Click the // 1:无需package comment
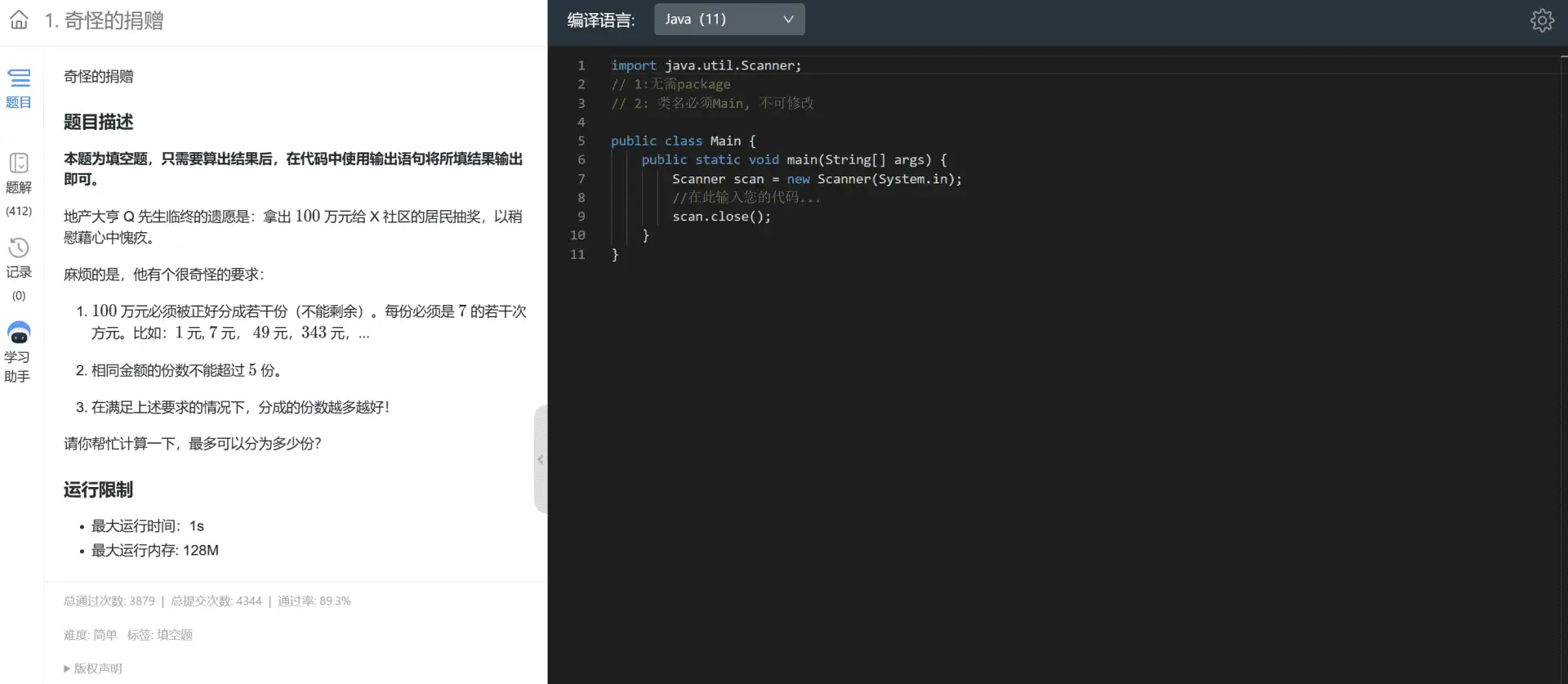Image resolution: width=1568 pixels, height=684 pixels. (670, 84)
